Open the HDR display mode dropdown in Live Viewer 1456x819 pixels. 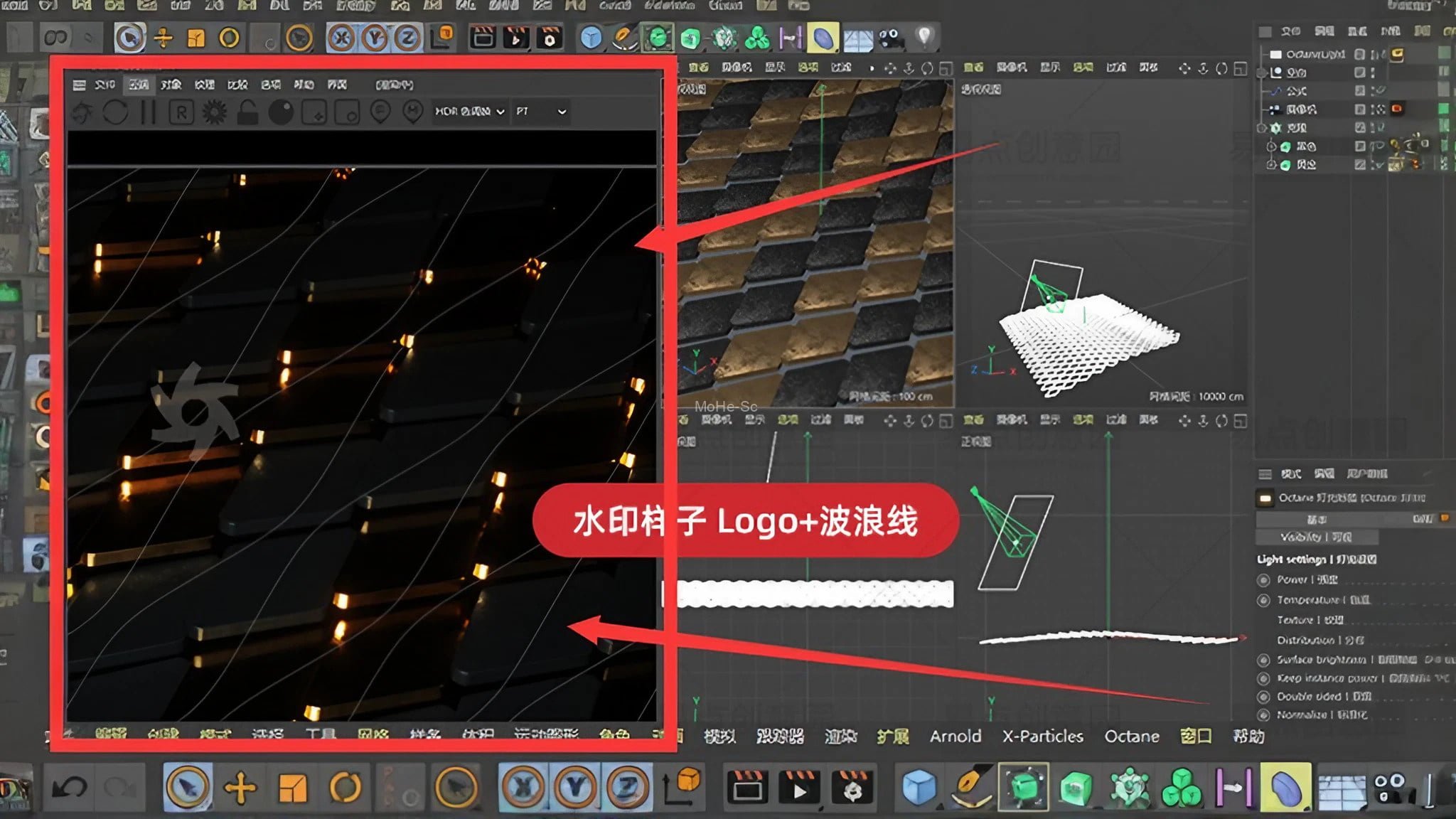pyautogui.click(x=470, y=112)
